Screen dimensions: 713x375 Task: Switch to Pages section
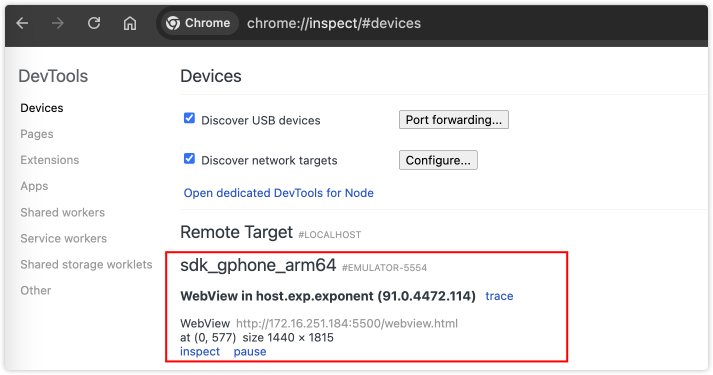coord(37,134)
